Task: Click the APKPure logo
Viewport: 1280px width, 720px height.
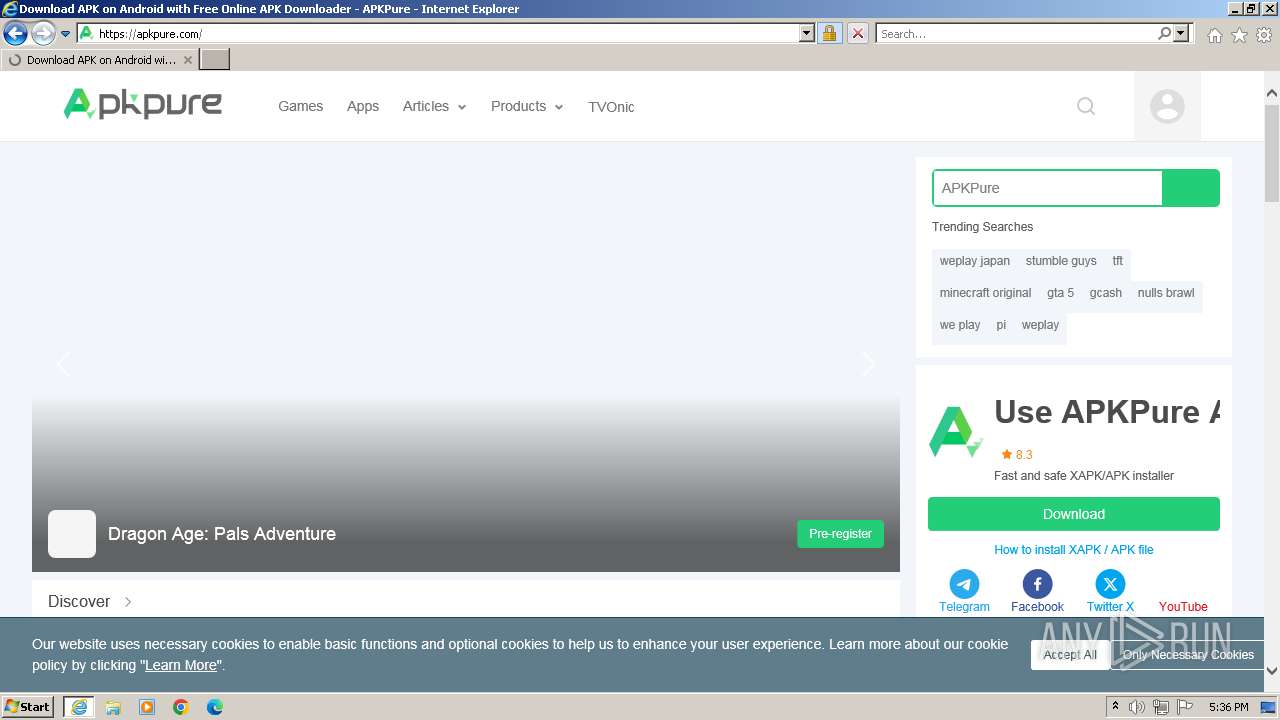Action: (143, 104)
